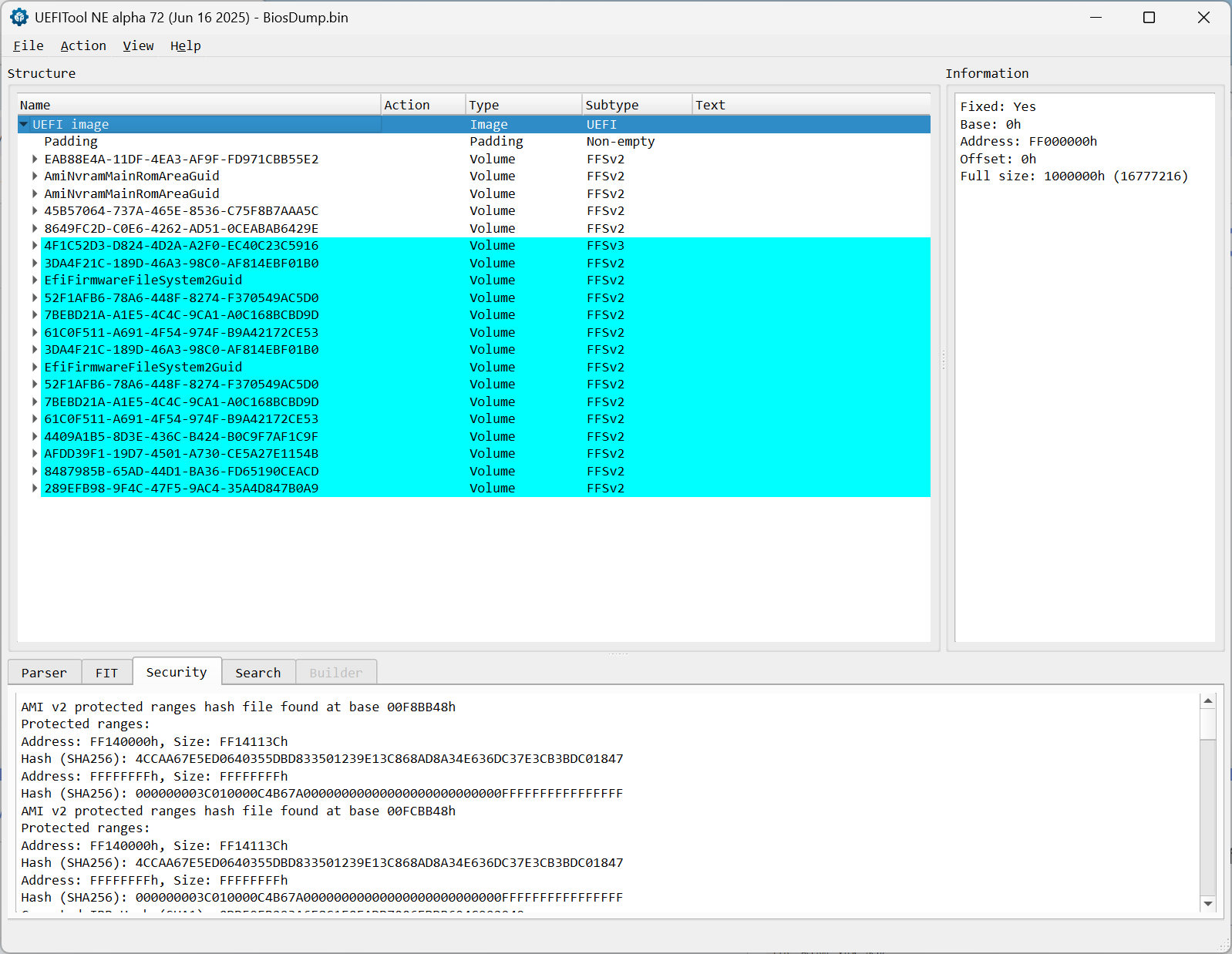Expand volume 8487985B-65AD-44D1-BA36-FD65190CEACD
This screenshot has height=954, width=1232.
[35, 471]
